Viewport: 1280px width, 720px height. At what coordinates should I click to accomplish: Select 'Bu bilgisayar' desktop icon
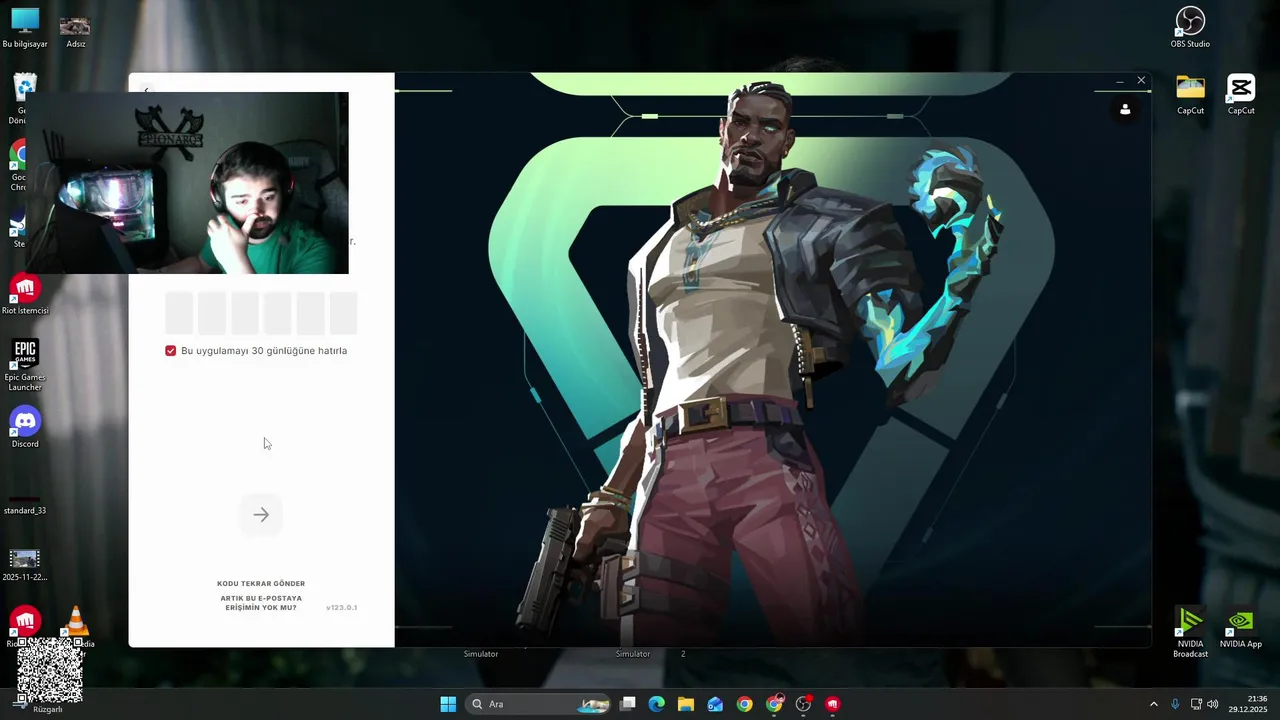(x=25, y=28)
